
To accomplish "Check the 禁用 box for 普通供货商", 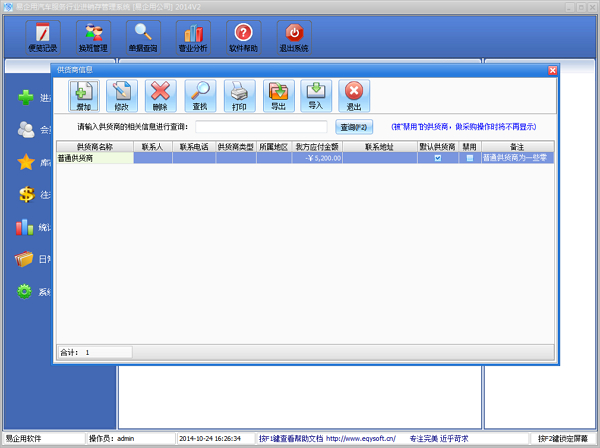I will coord(470,158).
